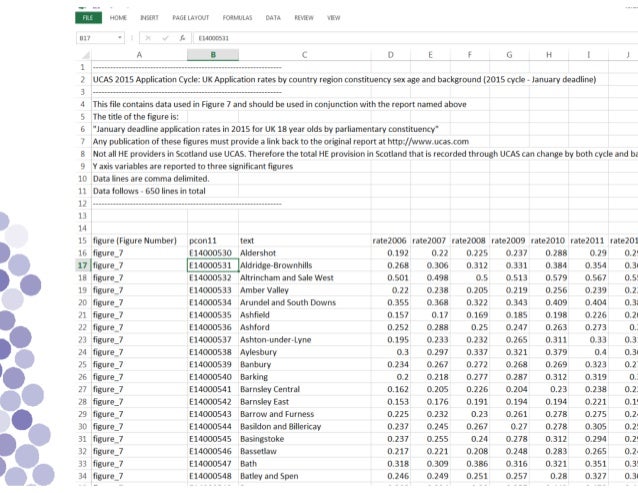Screen dimensions: 638x493
Task: Switch to the FORMULAS tab
Action: 237,18
